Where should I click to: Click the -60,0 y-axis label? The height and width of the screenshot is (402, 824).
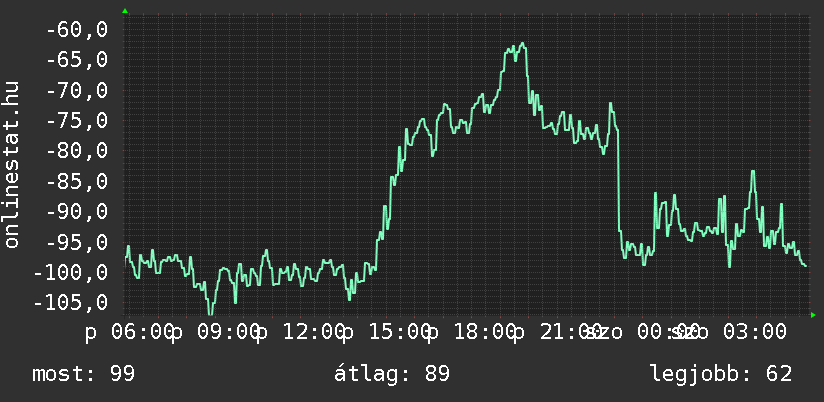[78, 30]
